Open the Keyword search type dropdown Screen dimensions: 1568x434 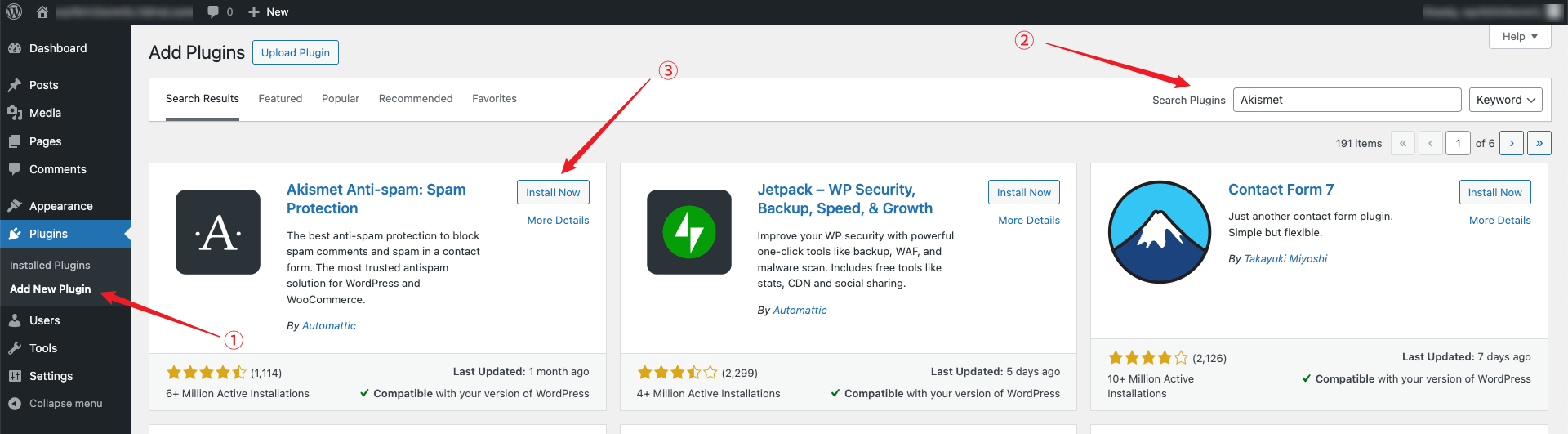click(1505, 100)
